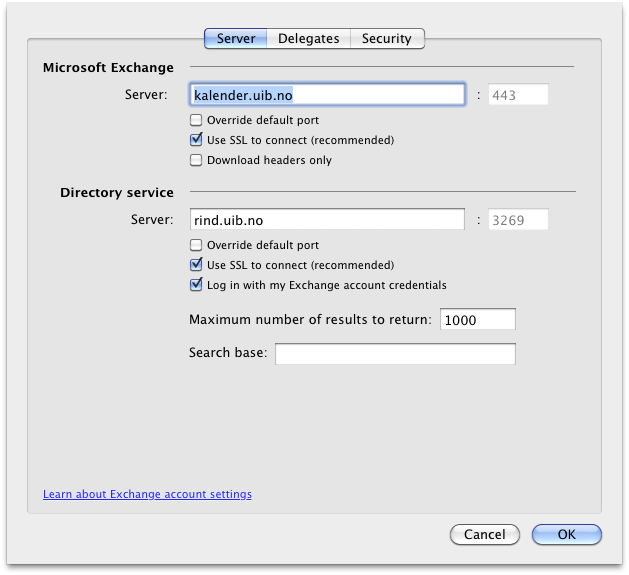This screenshot has width=629, height=575.
Task: Focus the Search base text field
Action: pos(395,354)
